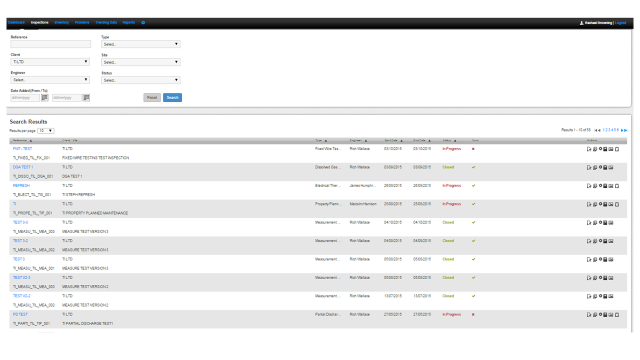
Task: Click the clipboard icon in the PD TEST row
Action: [x=617, y=315]
